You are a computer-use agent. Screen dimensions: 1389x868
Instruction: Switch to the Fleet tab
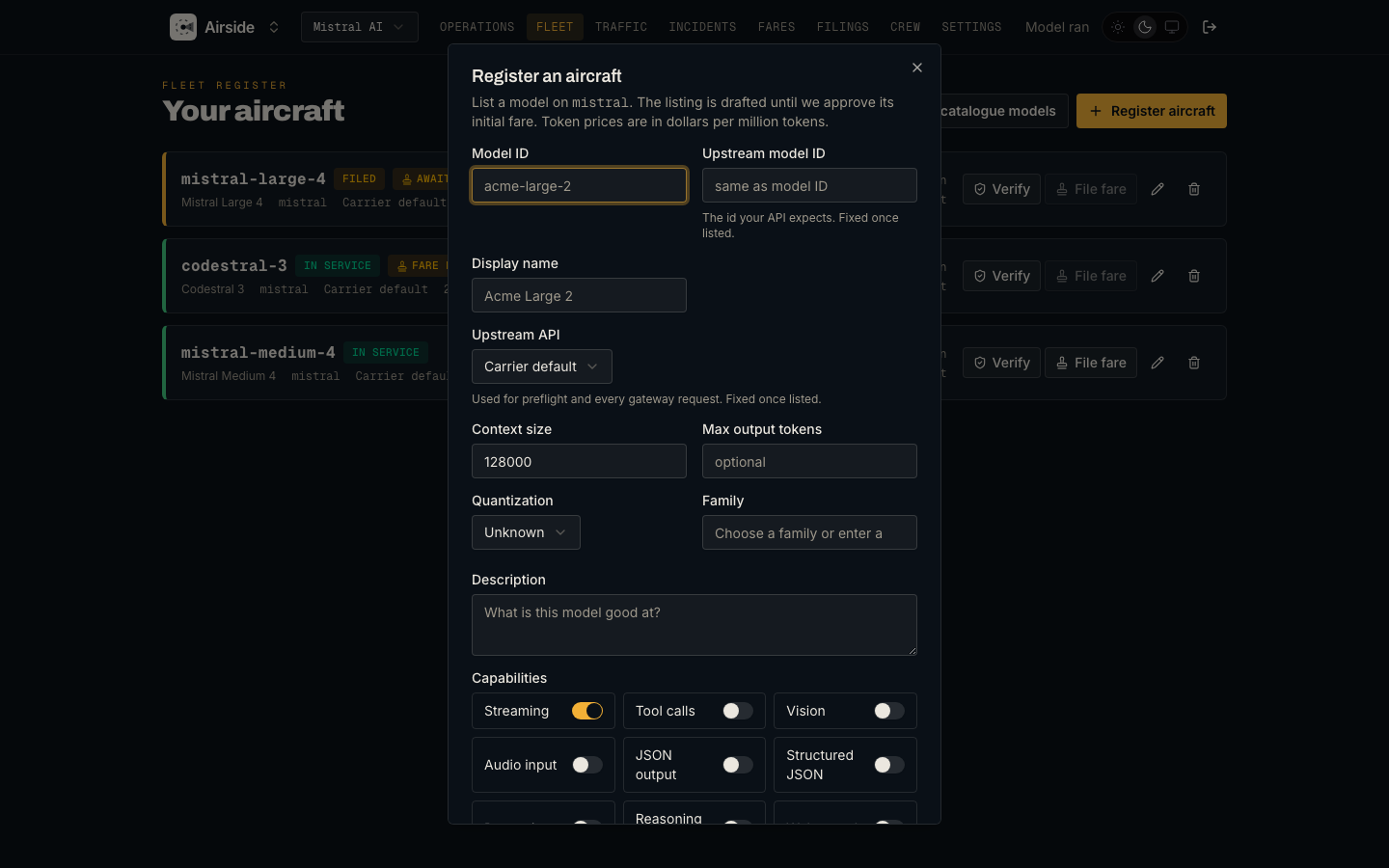(555, 27)
